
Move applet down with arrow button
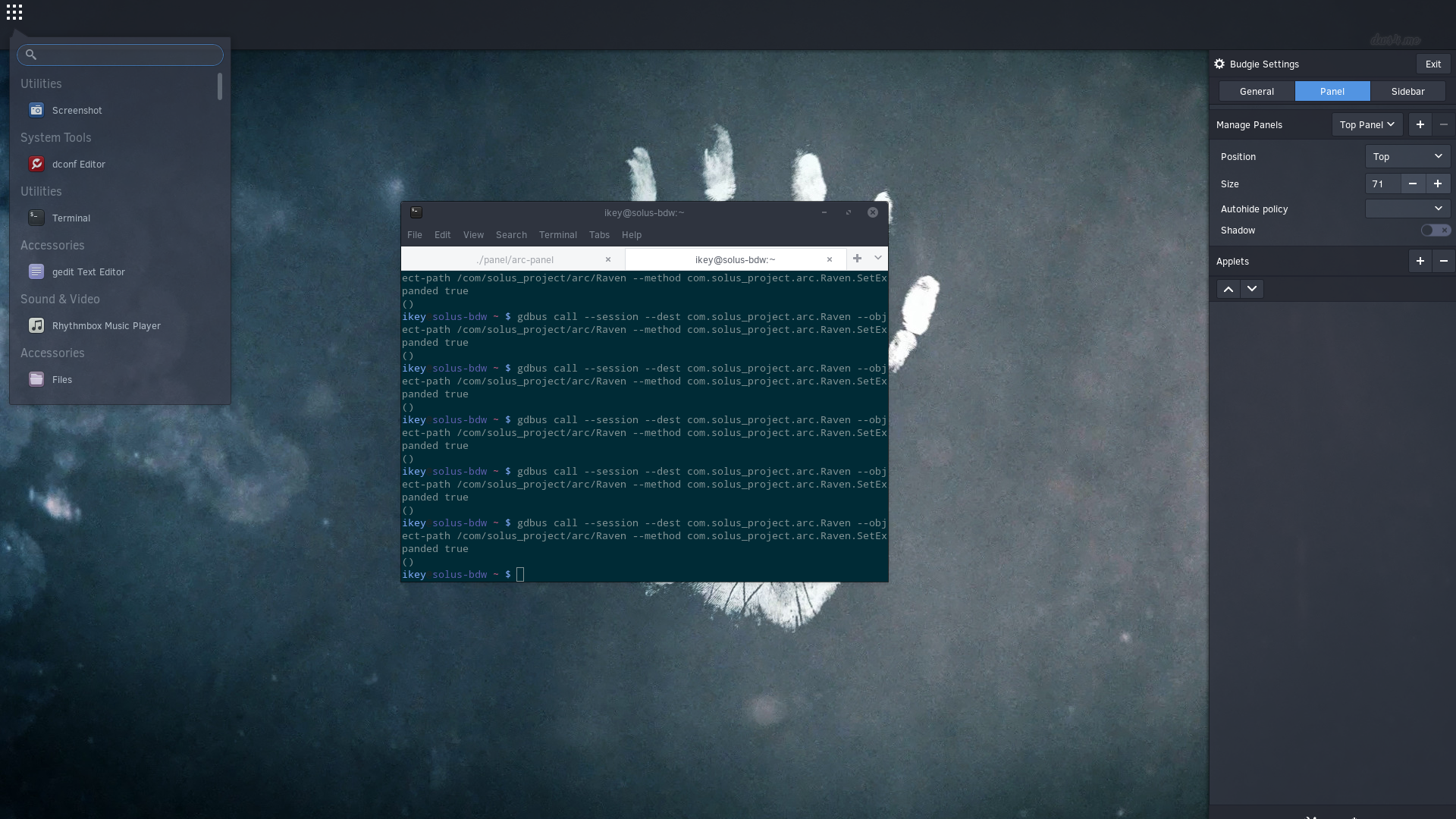(x=1252, y=289)
